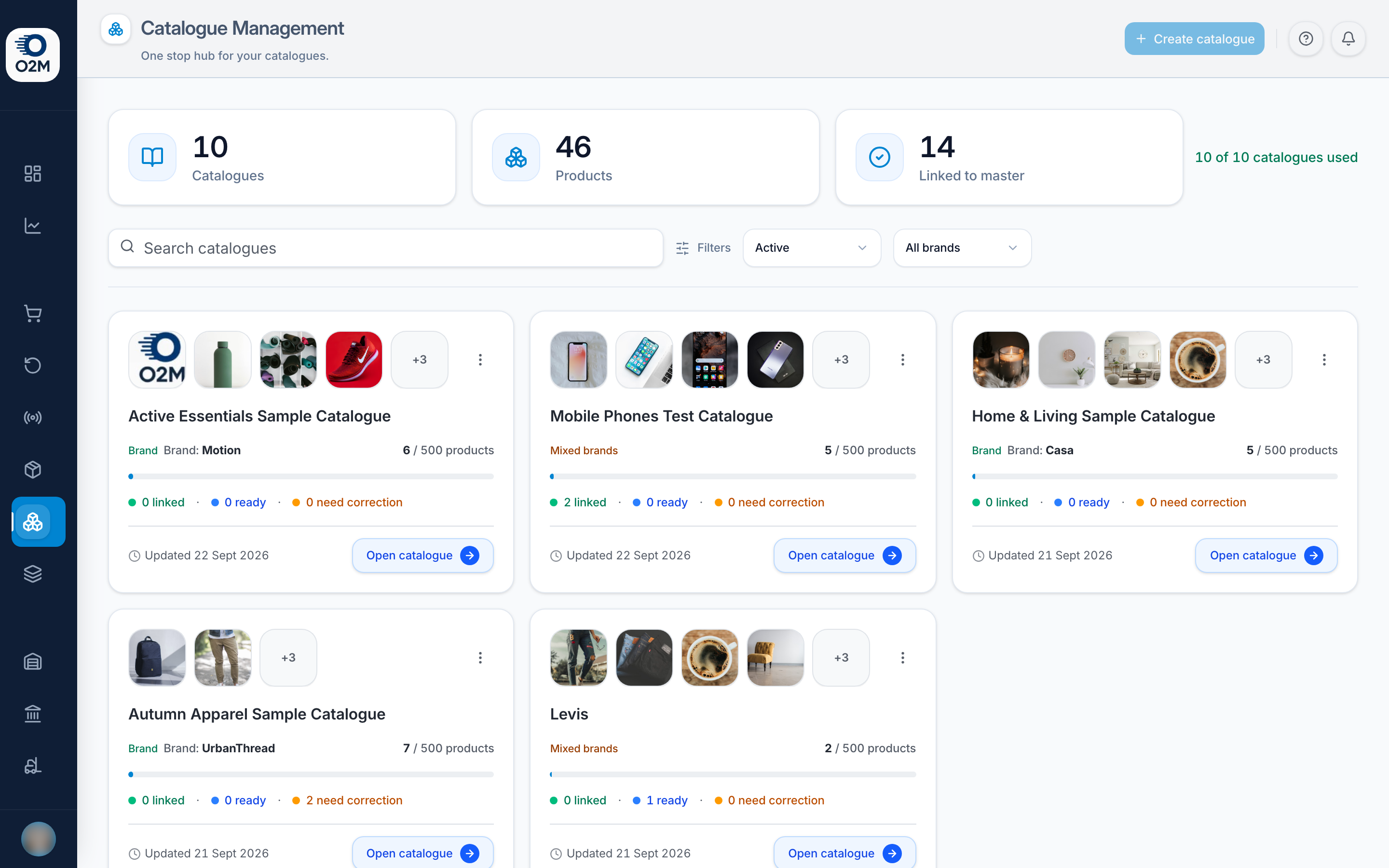Image resolution: width=1389 pixels, height=868 pixels.
Task: Open the returns circular arrow sidebar icon
Action: point(33,365)
